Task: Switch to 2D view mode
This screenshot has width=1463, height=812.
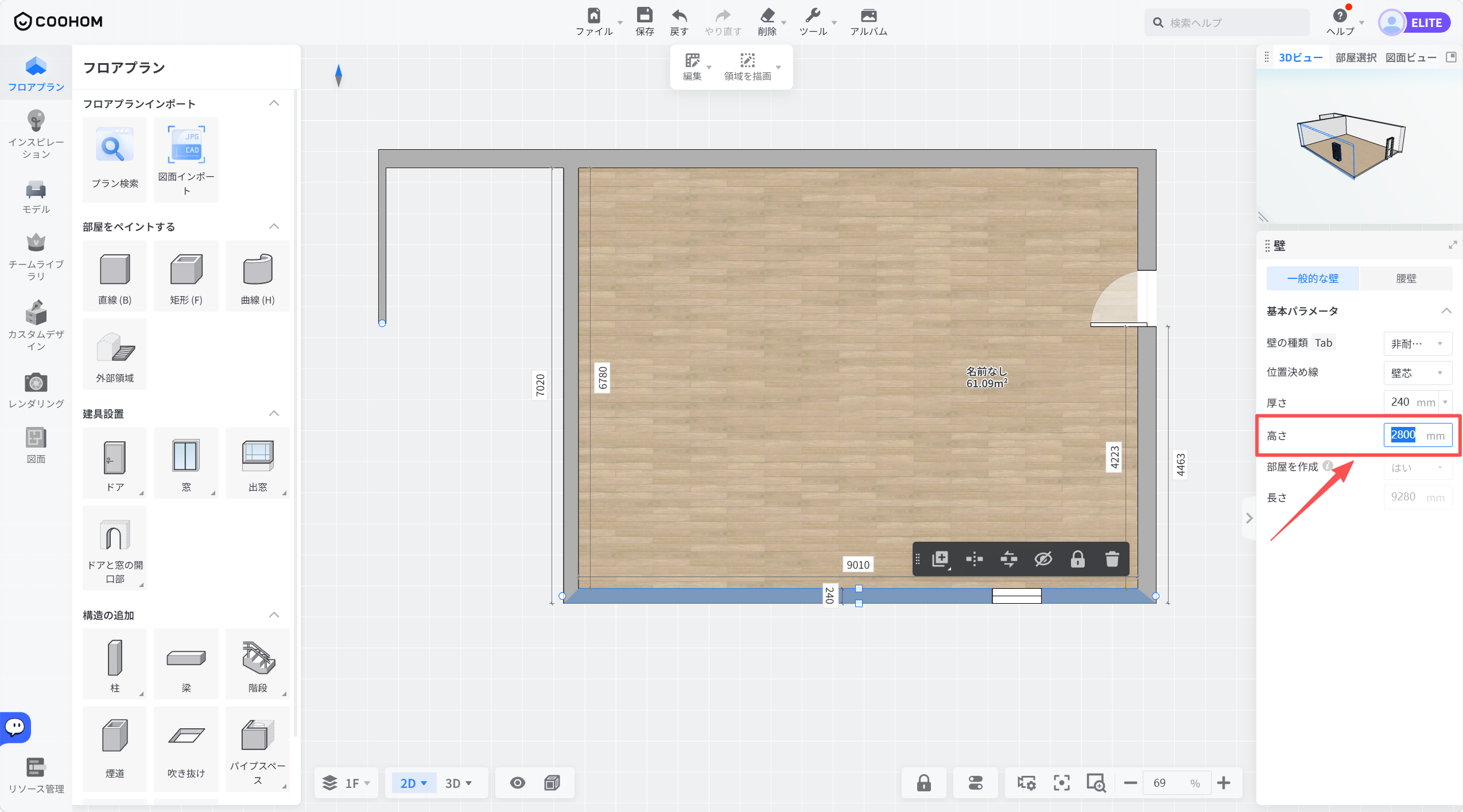Action: tap(413, 783)
